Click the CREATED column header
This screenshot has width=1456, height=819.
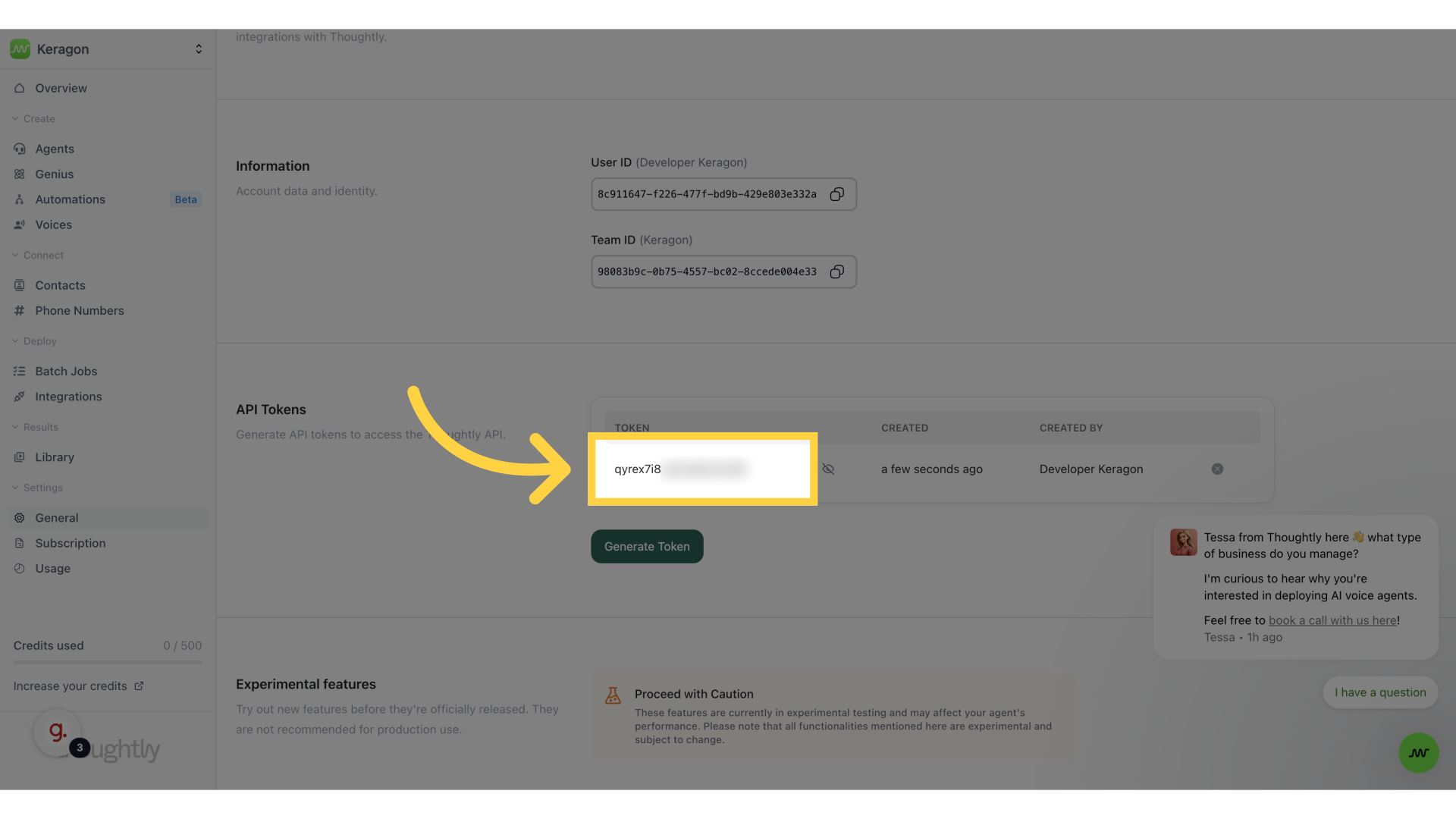point(905,428)
